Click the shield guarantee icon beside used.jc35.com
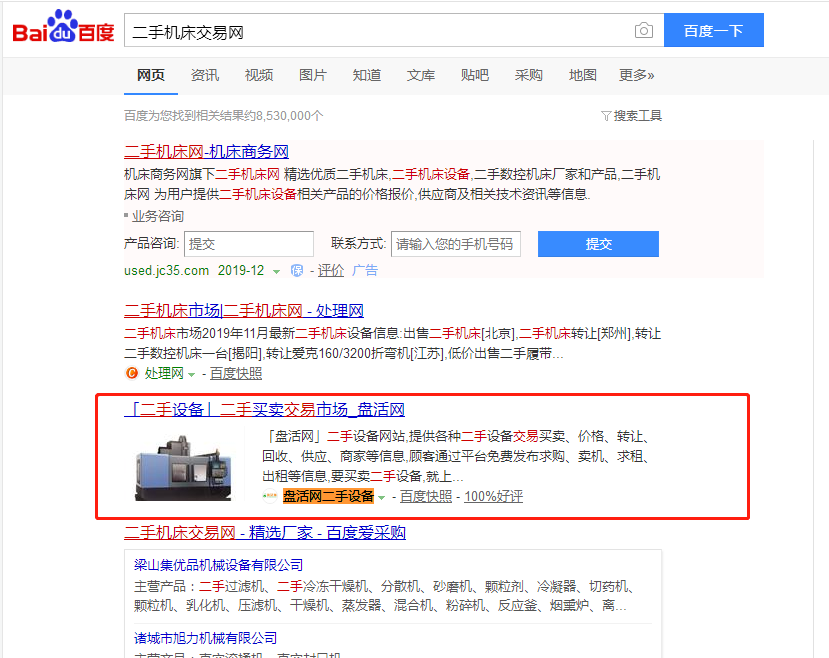Image resolution: width=829 pixels, height=658 pixels. (297, 271)
